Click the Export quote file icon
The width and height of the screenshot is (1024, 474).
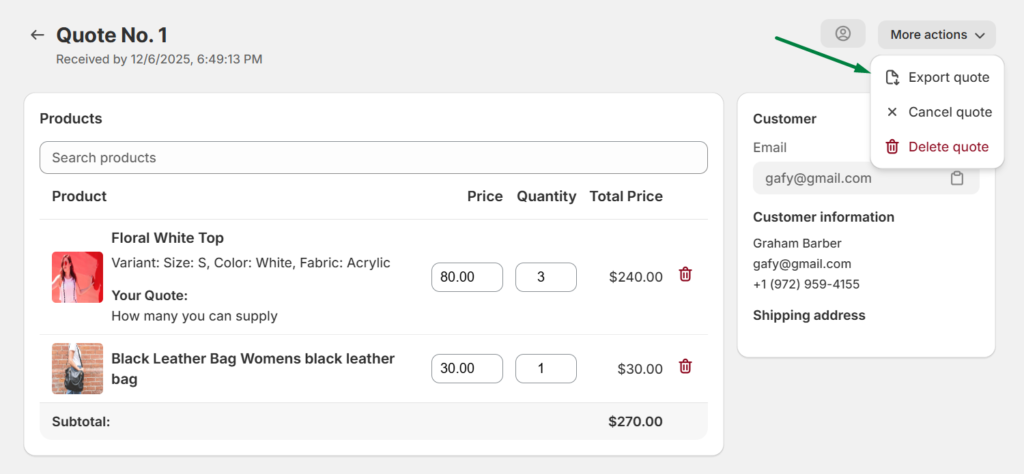[892, 78]
